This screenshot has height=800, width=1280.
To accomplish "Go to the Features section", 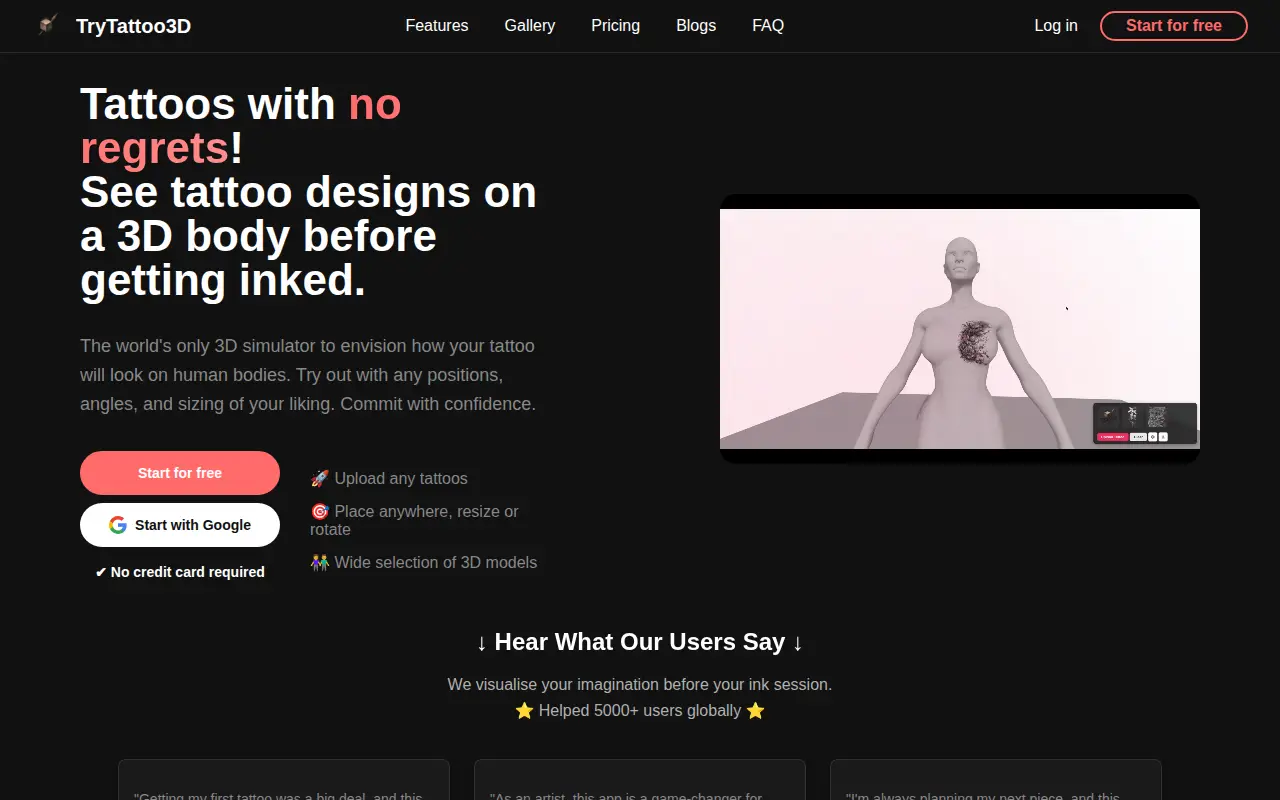I will click(x=437, y=25).
